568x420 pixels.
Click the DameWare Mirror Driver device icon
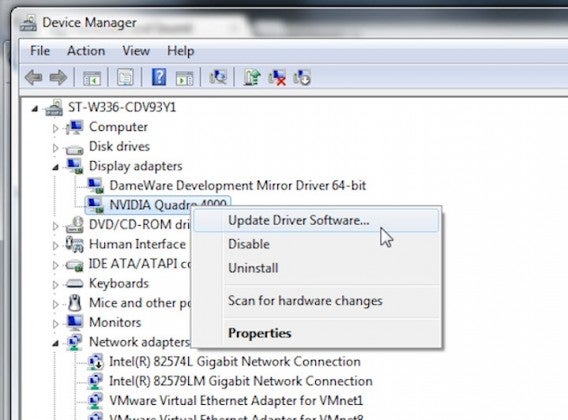point(96,186)
